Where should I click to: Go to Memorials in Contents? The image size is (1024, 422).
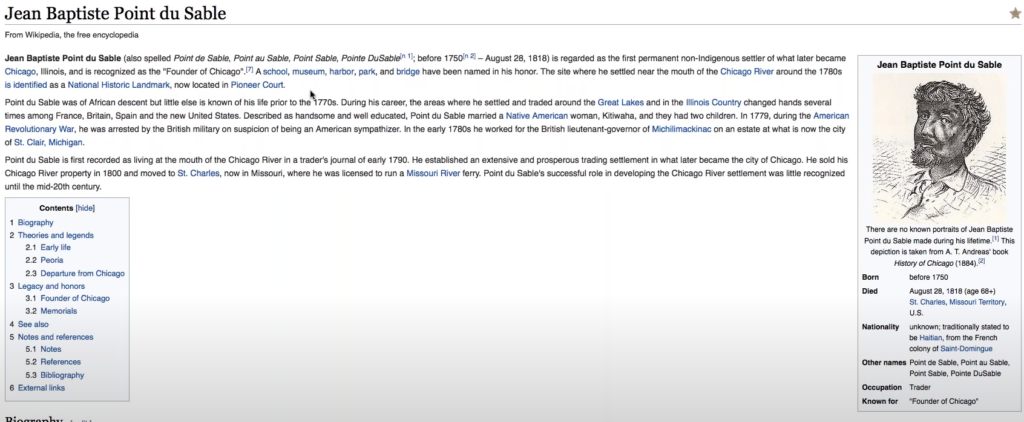(x=62, y=311)
